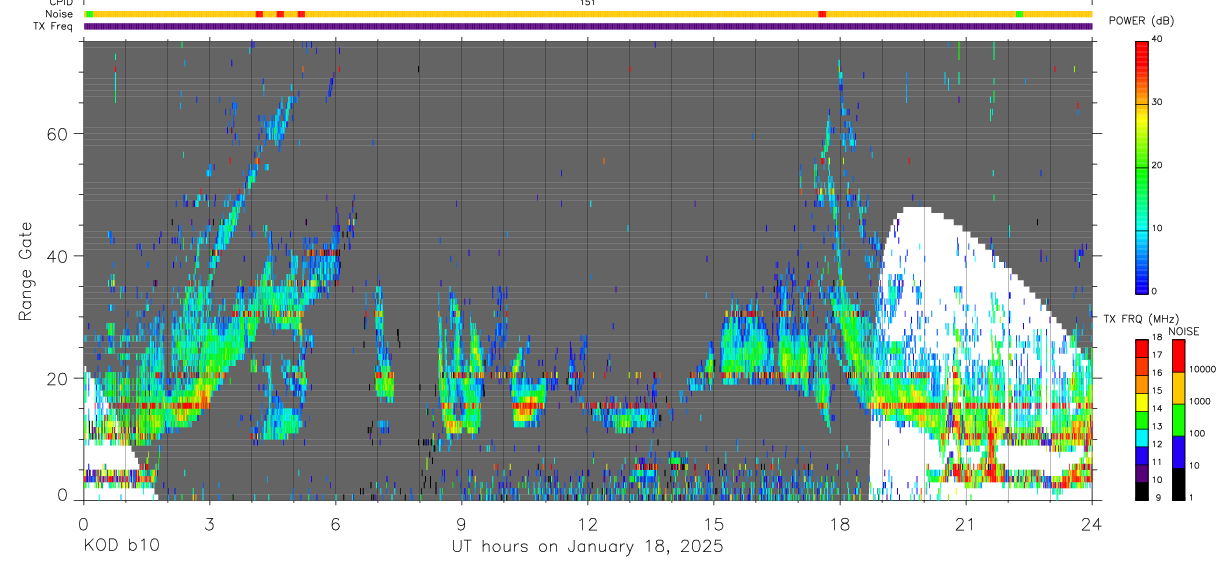Pick the orange swatch in NOISE legend bar

pos(1178,388)
